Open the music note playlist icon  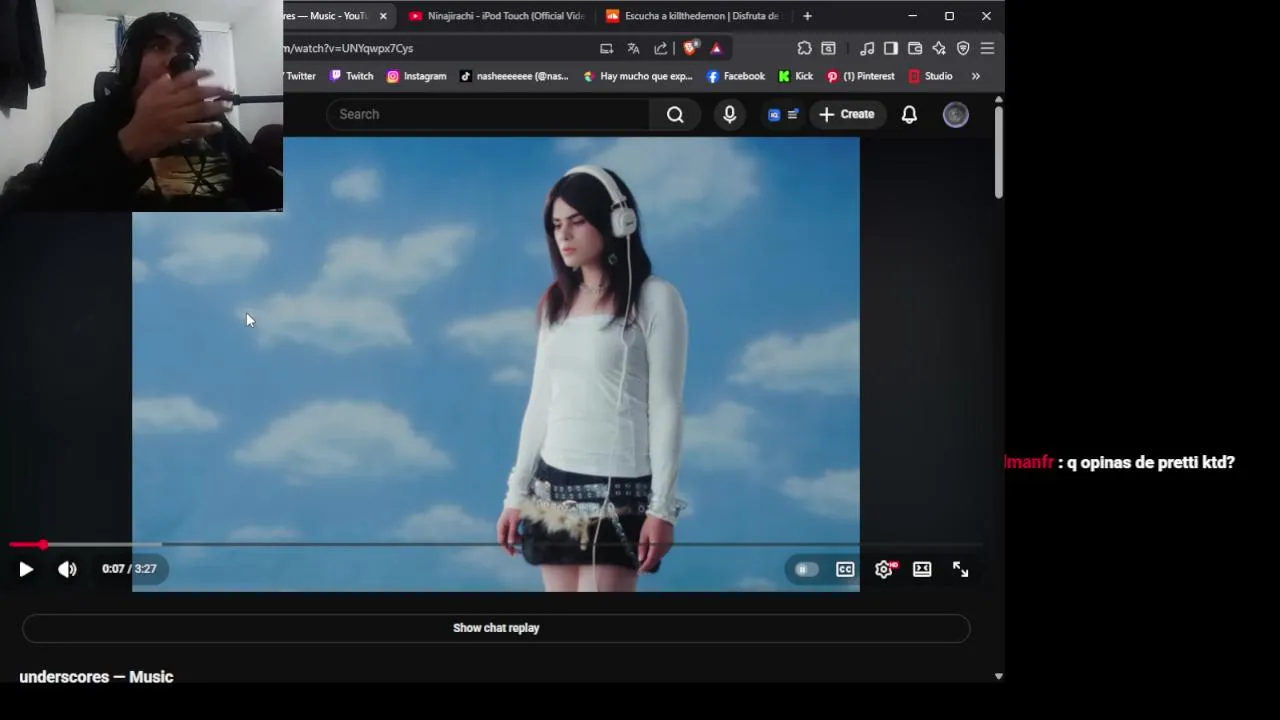[867, 48]
